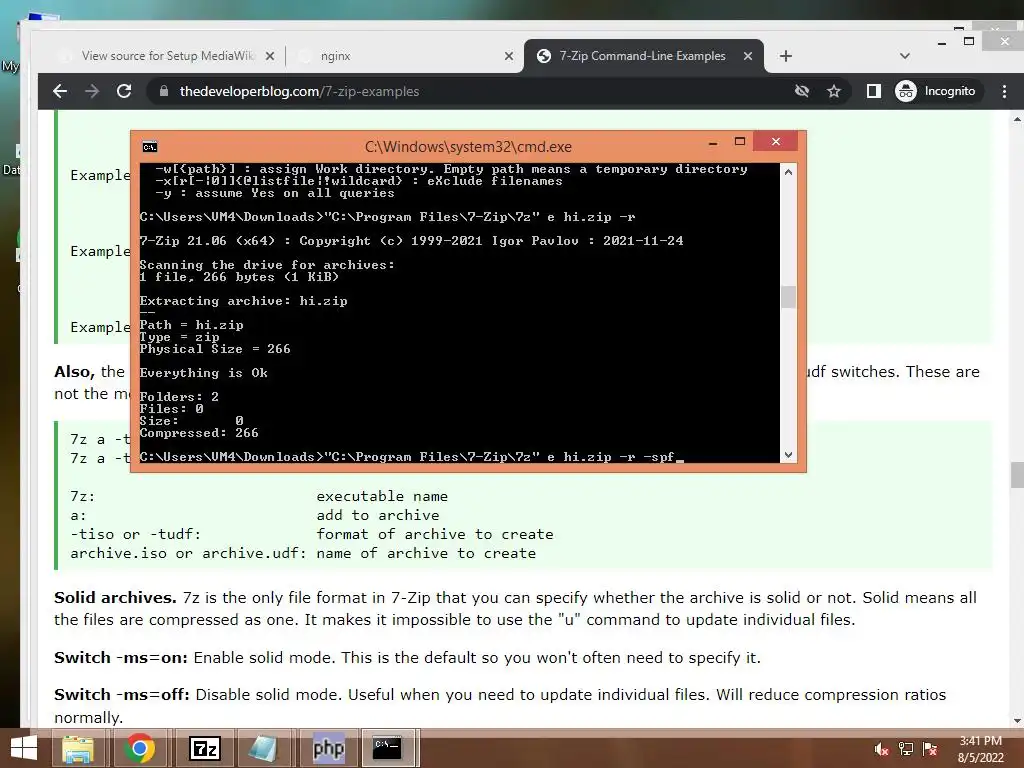The image size is (1024, 768).
Task: Click the Windows Start button
Action: tap(24, 748)
